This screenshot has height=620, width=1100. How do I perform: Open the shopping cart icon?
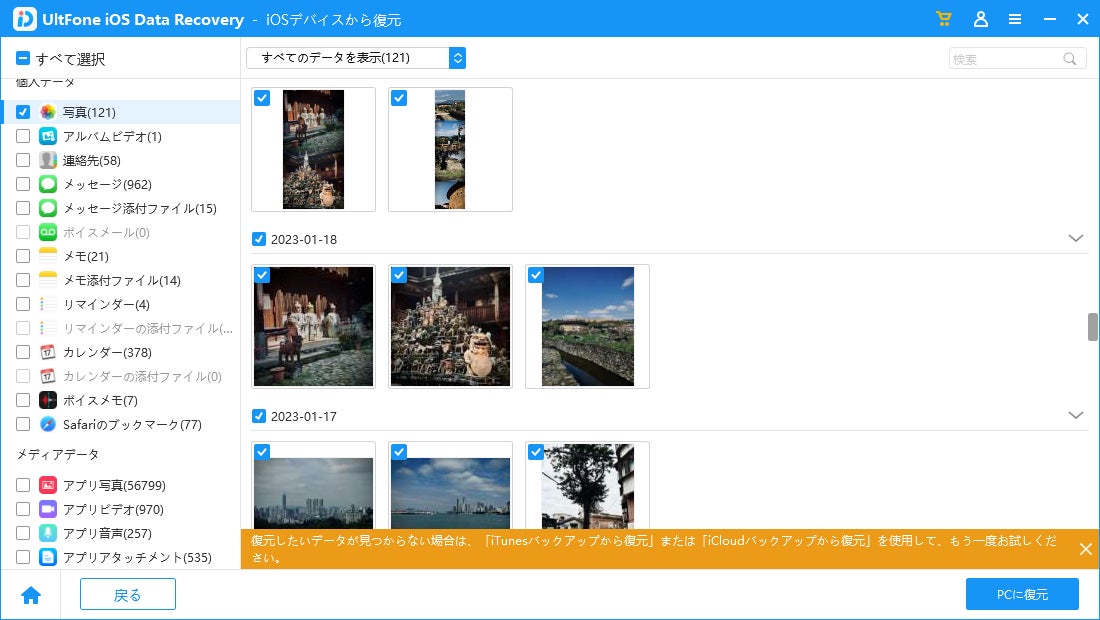click(x=944, y=19)
